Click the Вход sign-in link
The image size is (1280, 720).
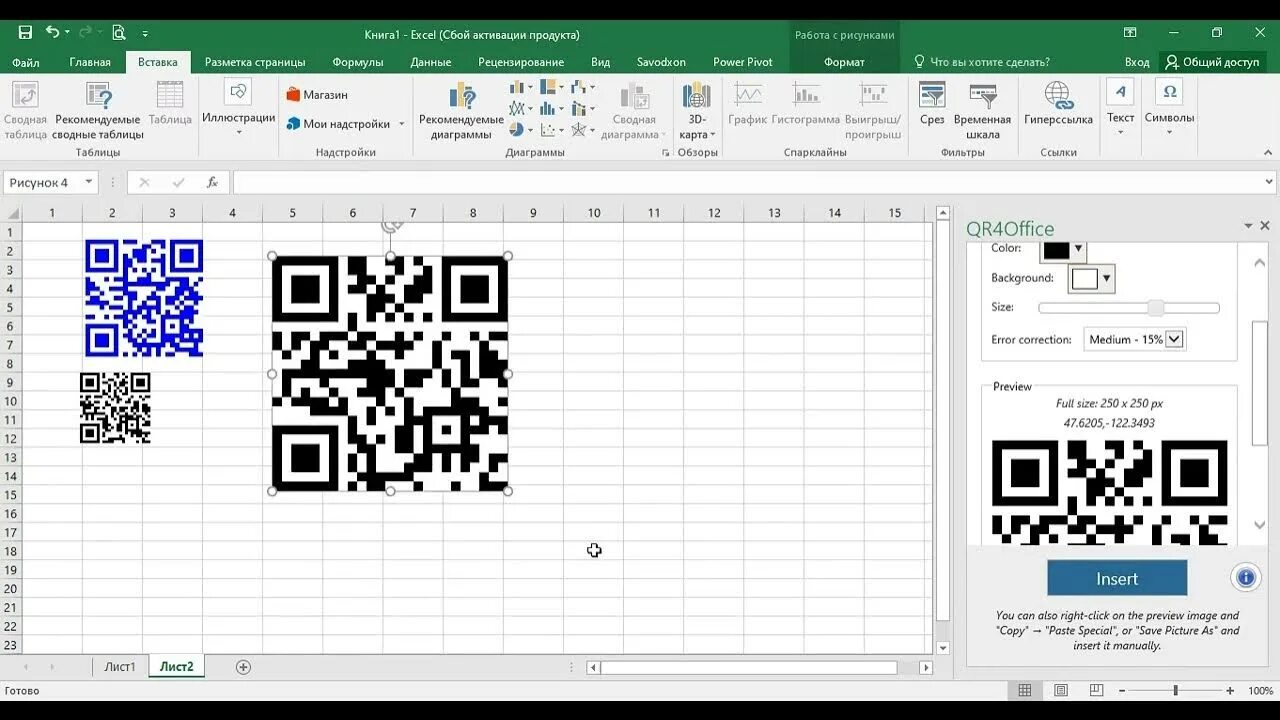pyautogui.click(x=1137, y=62)
